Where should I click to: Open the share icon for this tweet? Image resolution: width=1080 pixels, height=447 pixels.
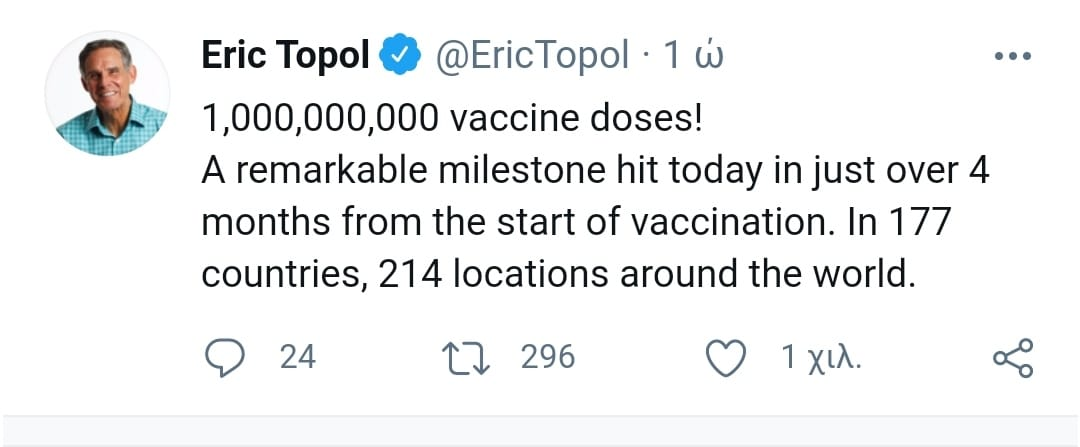pyautogui.click(x=1011, y=359)
